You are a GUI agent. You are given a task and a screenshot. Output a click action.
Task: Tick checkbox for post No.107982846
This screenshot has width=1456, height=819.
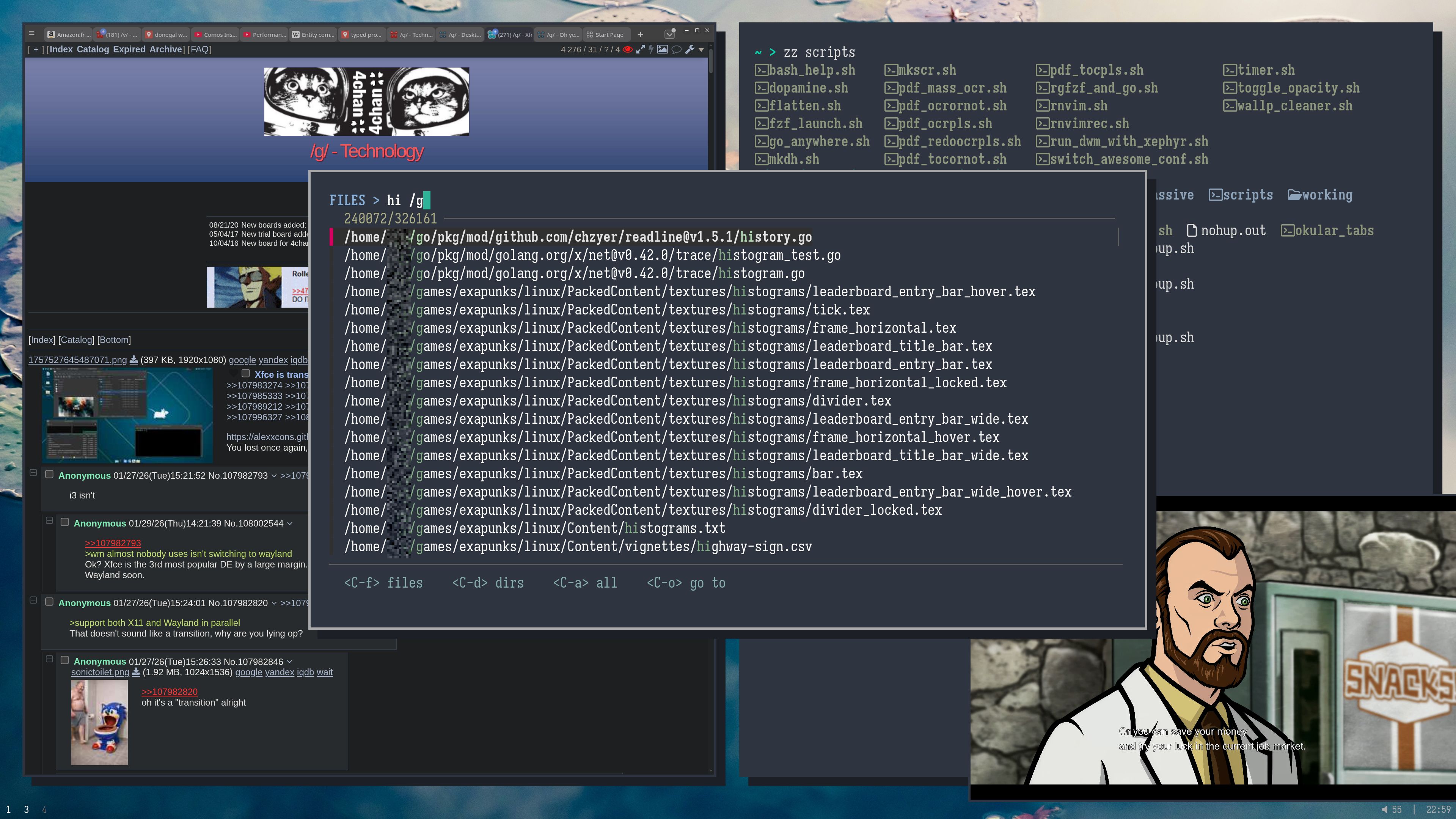[64, 660]
